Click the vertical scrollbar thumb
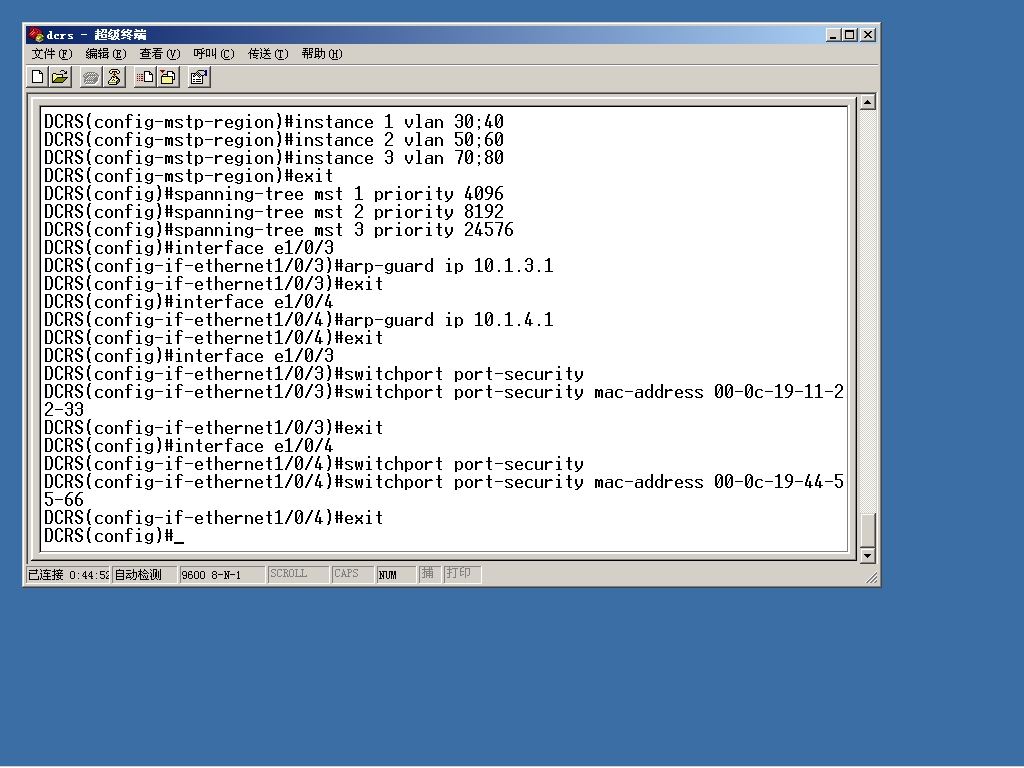1024x768 pixels. pos(867,530)
